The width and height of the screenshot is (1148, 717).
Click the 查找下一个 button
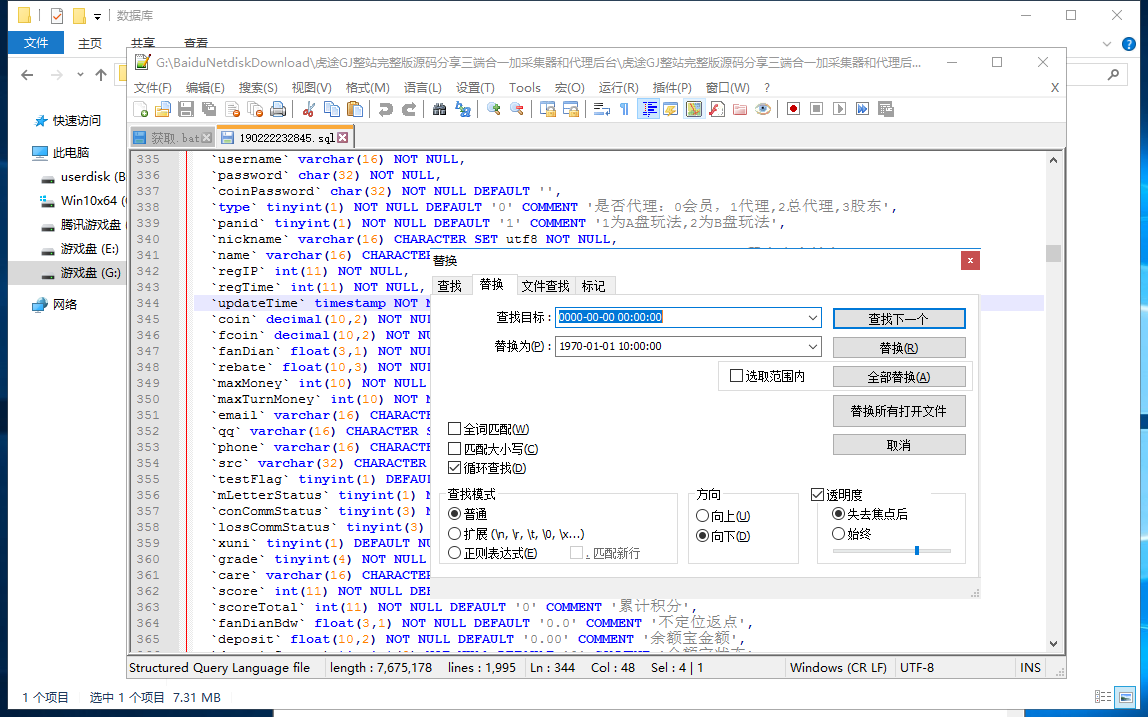(x=898, y=318)
